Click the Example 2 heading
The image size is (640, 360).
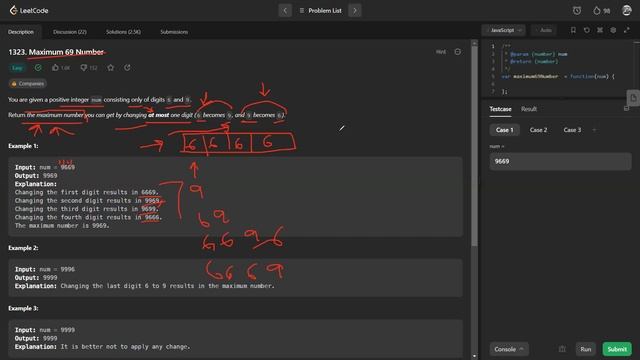tap(23, 248)
